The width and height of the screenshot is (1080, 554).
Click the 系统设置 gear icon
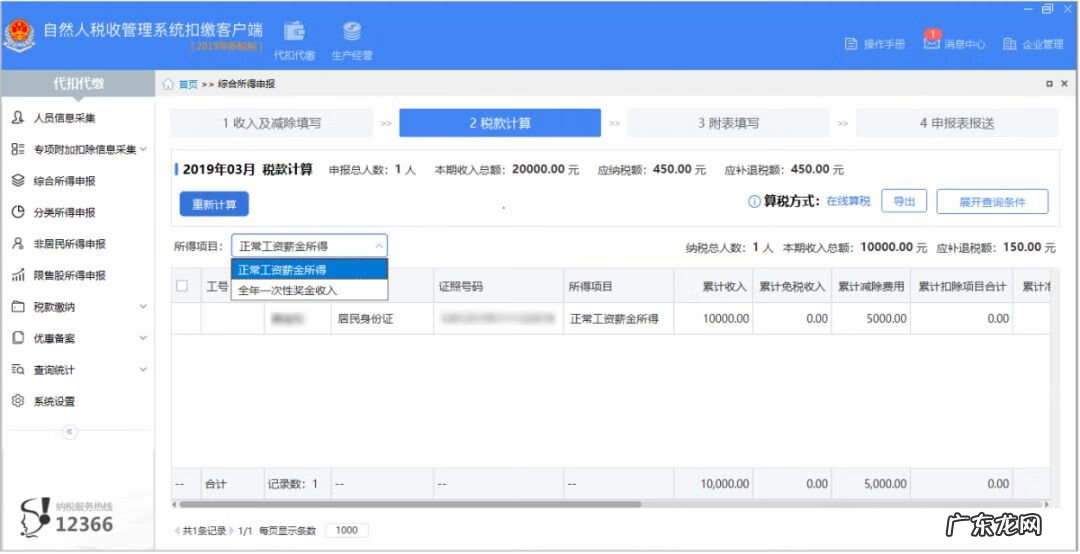pos(19,401)
